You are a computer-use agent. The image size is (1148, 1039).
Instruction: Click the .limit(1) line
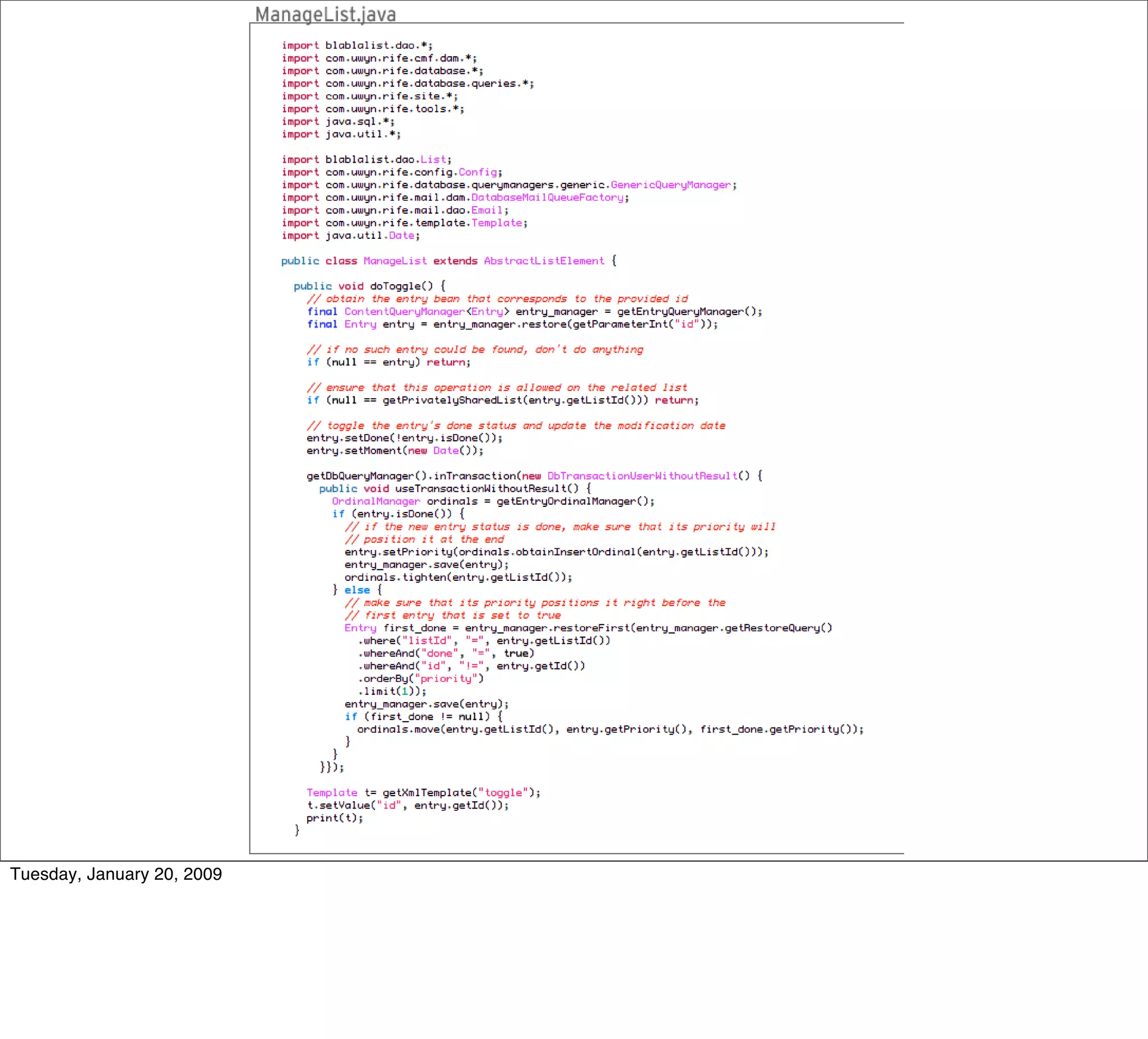click(392, 691)
